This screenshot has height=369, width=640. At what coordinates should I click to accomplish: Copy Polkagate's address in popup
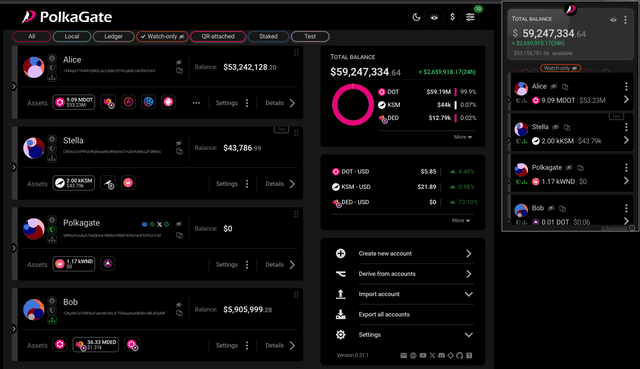580,168
